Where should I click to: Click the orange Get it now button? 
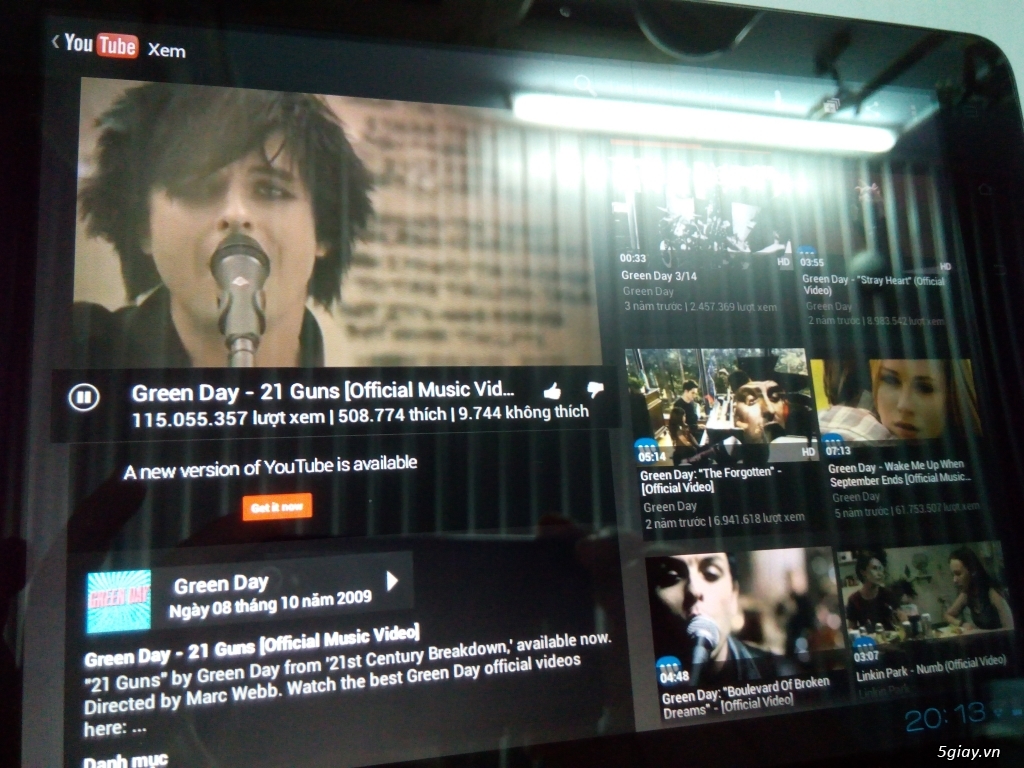point(277,507)
